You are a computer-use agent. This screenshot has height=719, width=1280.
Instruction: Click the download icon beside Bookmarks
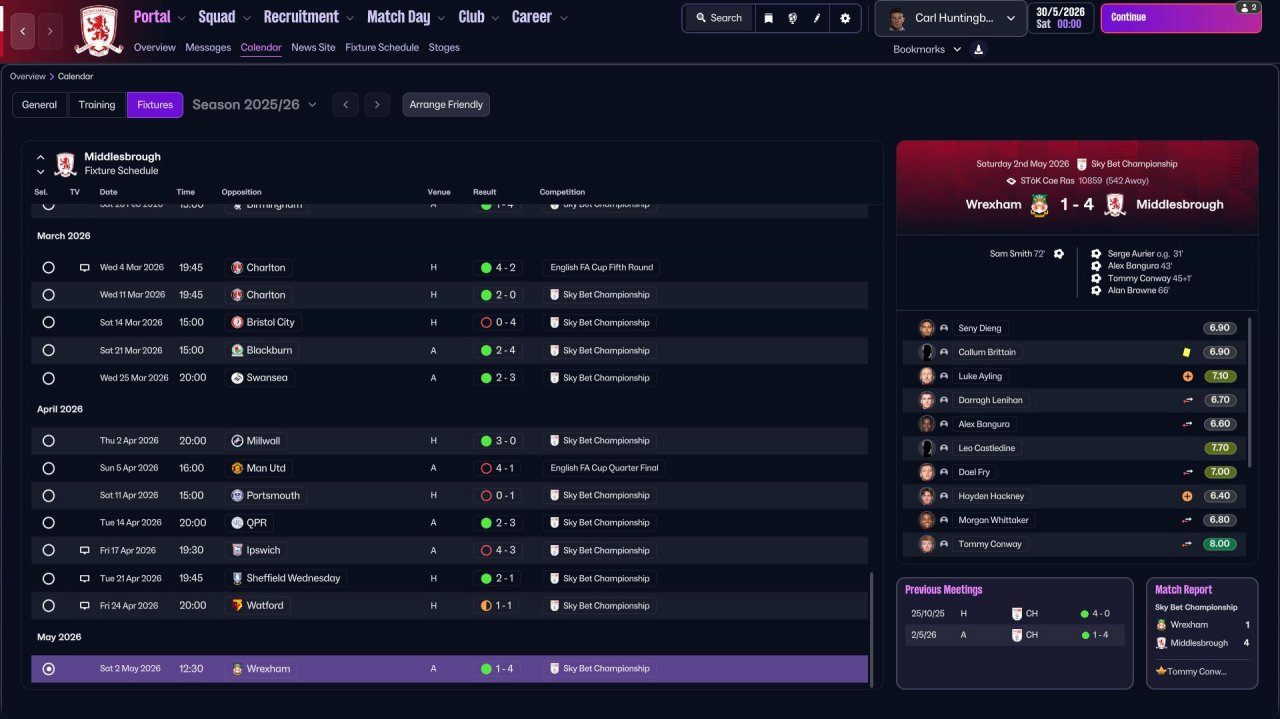[978, 49]
